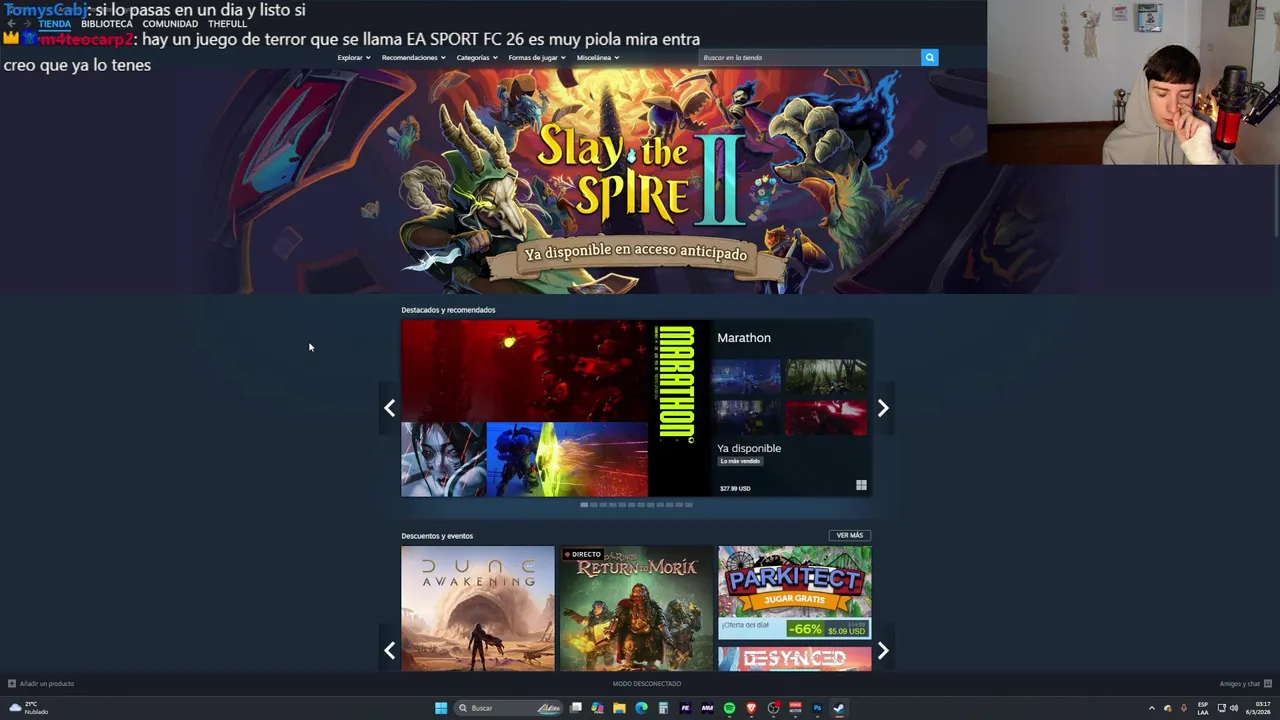This screenshot has height=720, width=1280.
Task: Click the Windows Start button
Action: pos(441,708)
